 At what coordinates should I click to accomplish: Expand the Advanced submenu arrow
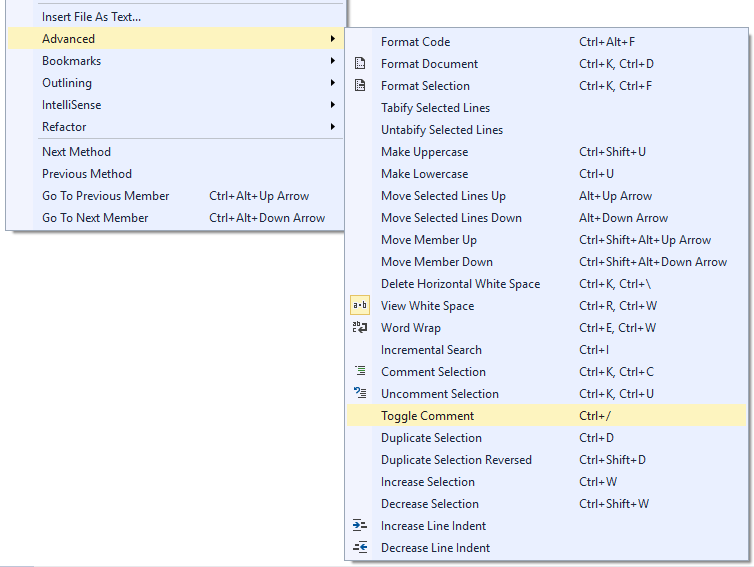tap(333, 38)
